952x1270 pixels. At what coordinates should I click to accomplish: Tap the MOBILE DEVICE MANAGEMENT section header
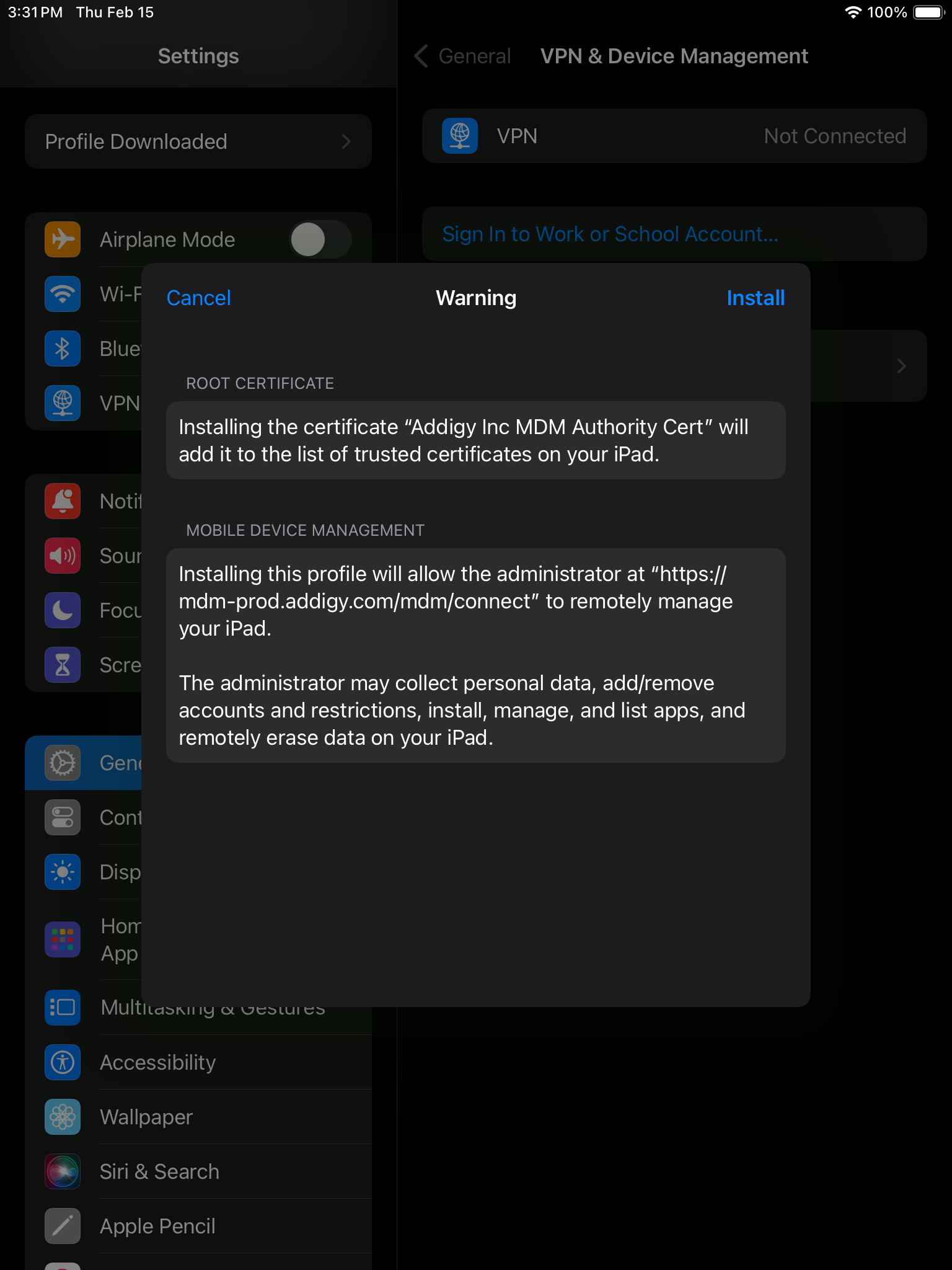pyautogui.click(x=306, y=530)
